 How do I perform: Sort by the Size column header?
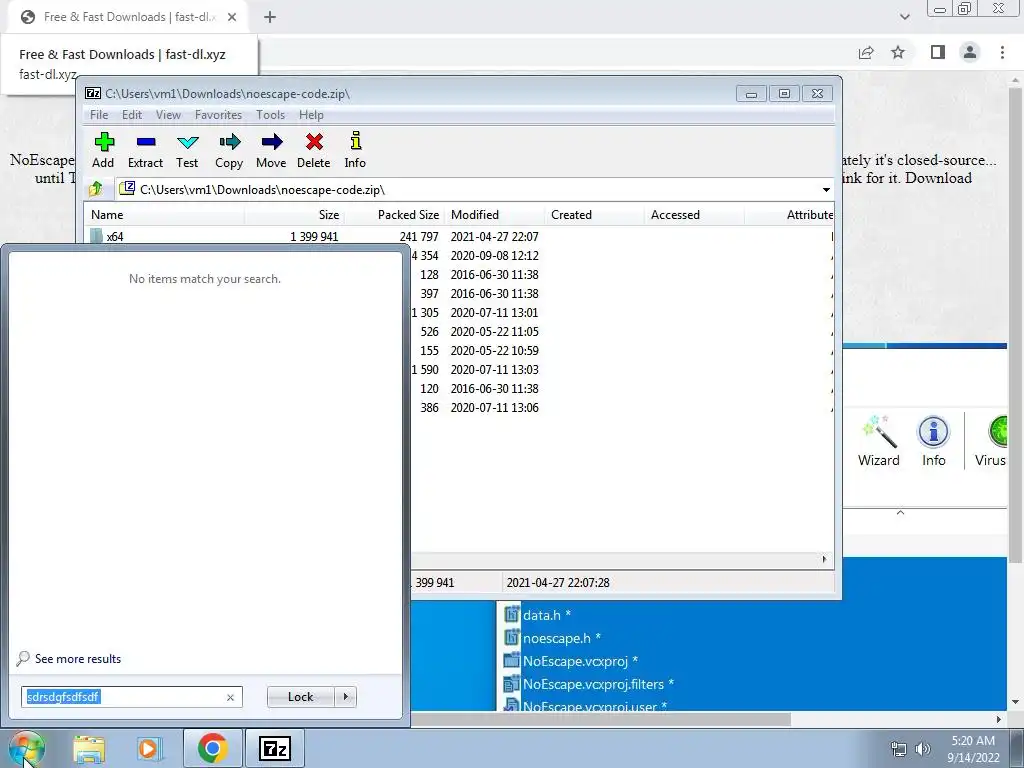[294, 215]
